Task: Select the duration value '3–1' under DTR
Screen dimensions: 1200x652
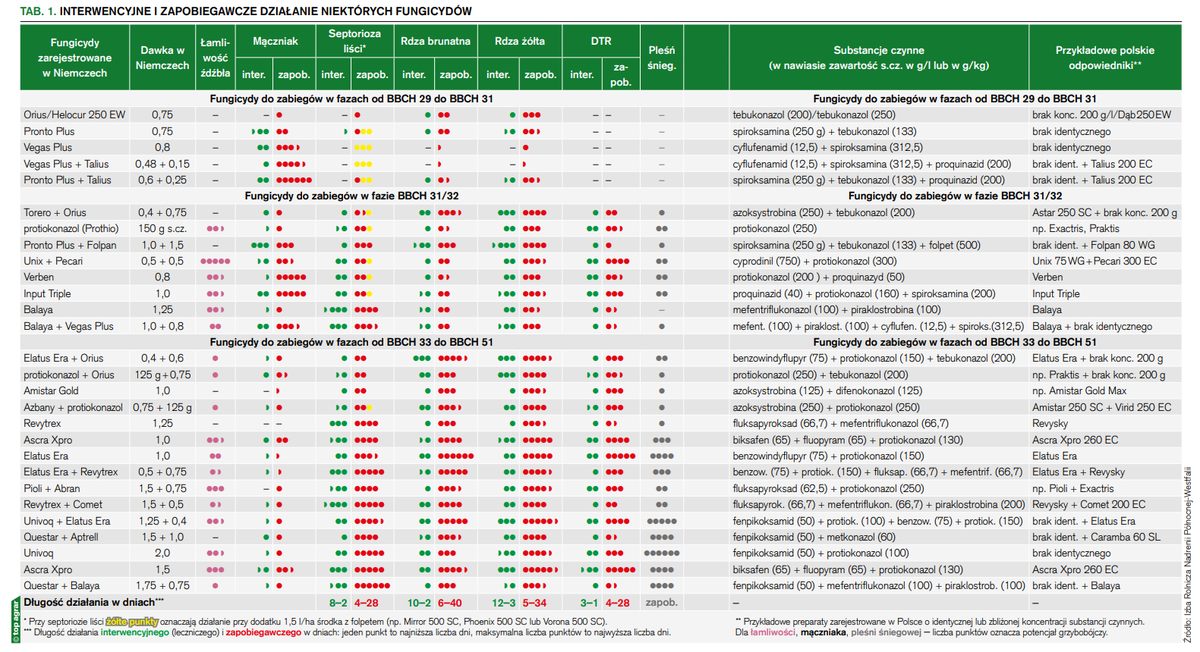Action: pos(589,602)
